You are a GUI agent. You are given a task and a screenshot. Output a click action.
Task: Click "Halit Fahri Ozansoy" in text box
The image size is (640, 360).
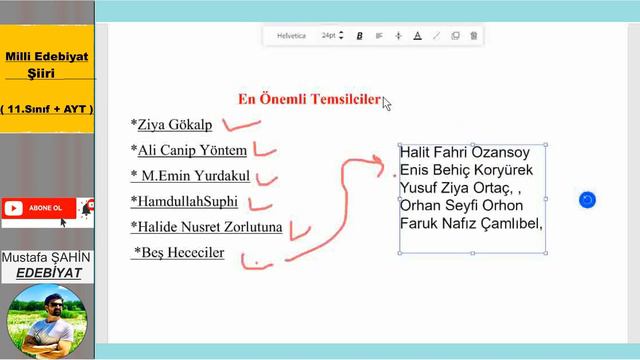pos(465,152)
